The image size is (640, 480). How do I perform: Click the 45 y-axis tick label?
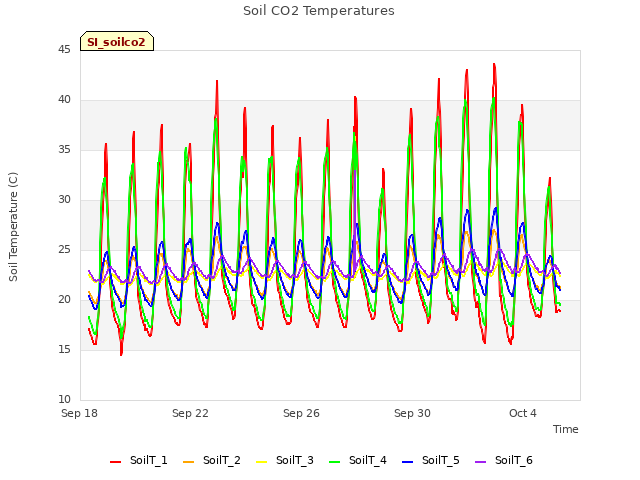(64, 50)
